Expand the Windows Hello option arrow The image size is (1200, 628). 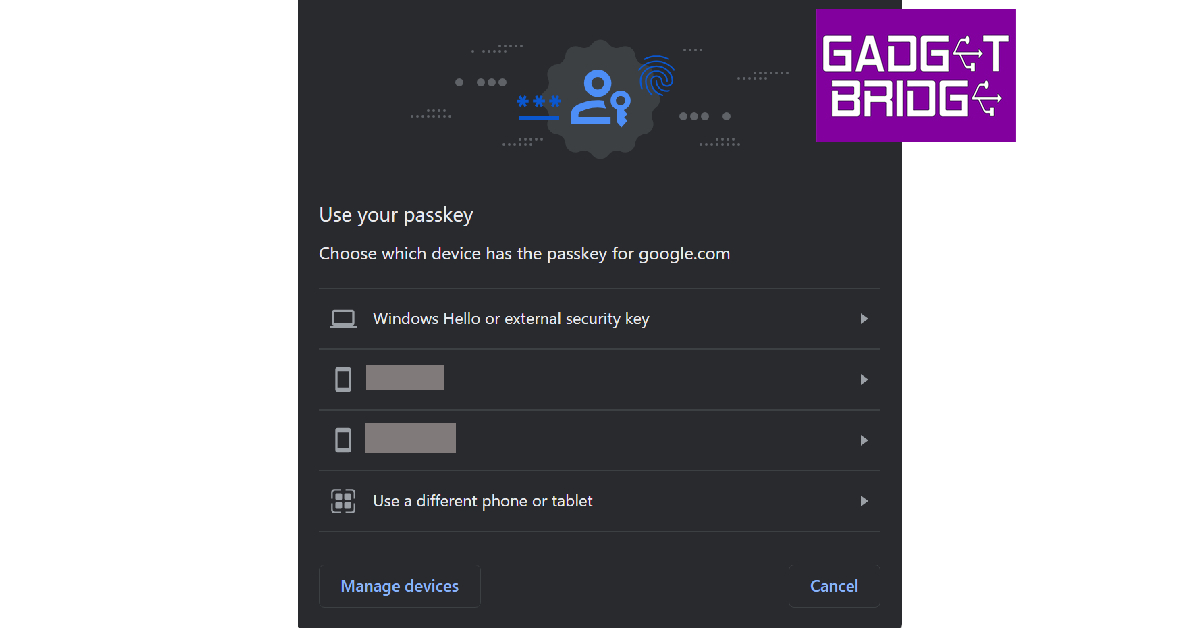click(x=864, y=319)
